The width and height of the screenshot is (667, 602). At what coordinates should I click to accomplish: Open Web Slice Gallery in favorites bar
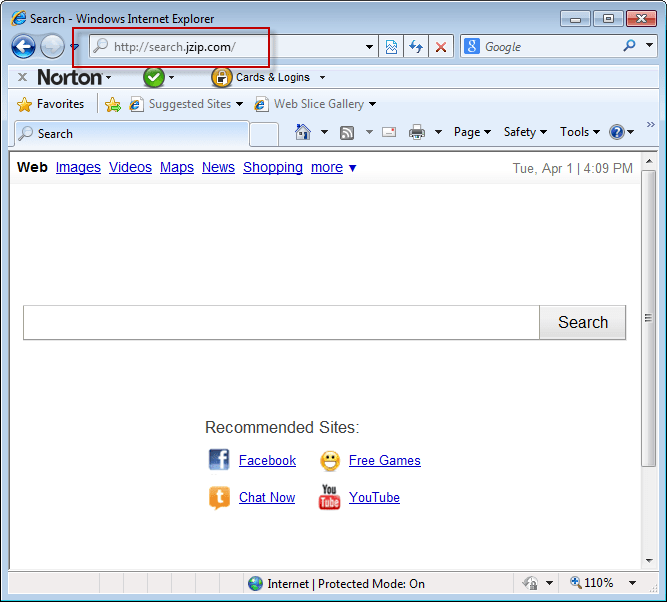pos(315,104)
